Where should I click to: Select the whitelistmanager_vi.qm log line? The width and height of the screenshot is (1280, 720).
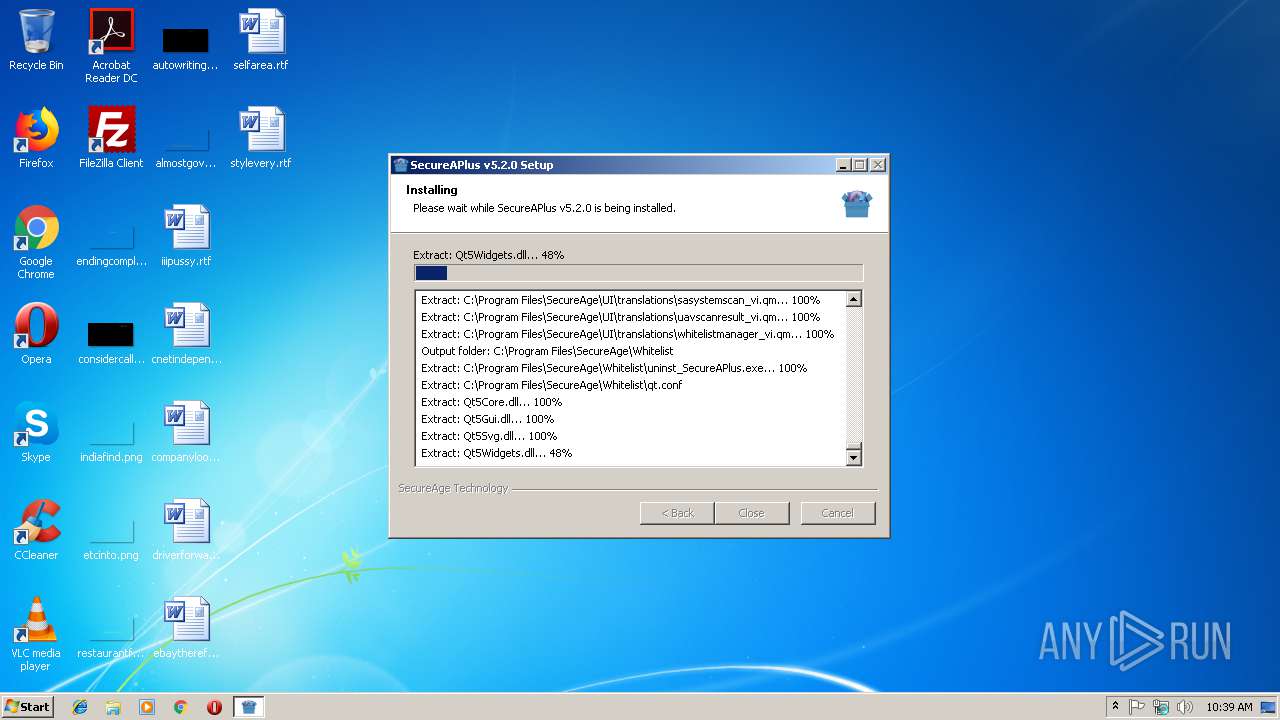coord(627,334)
